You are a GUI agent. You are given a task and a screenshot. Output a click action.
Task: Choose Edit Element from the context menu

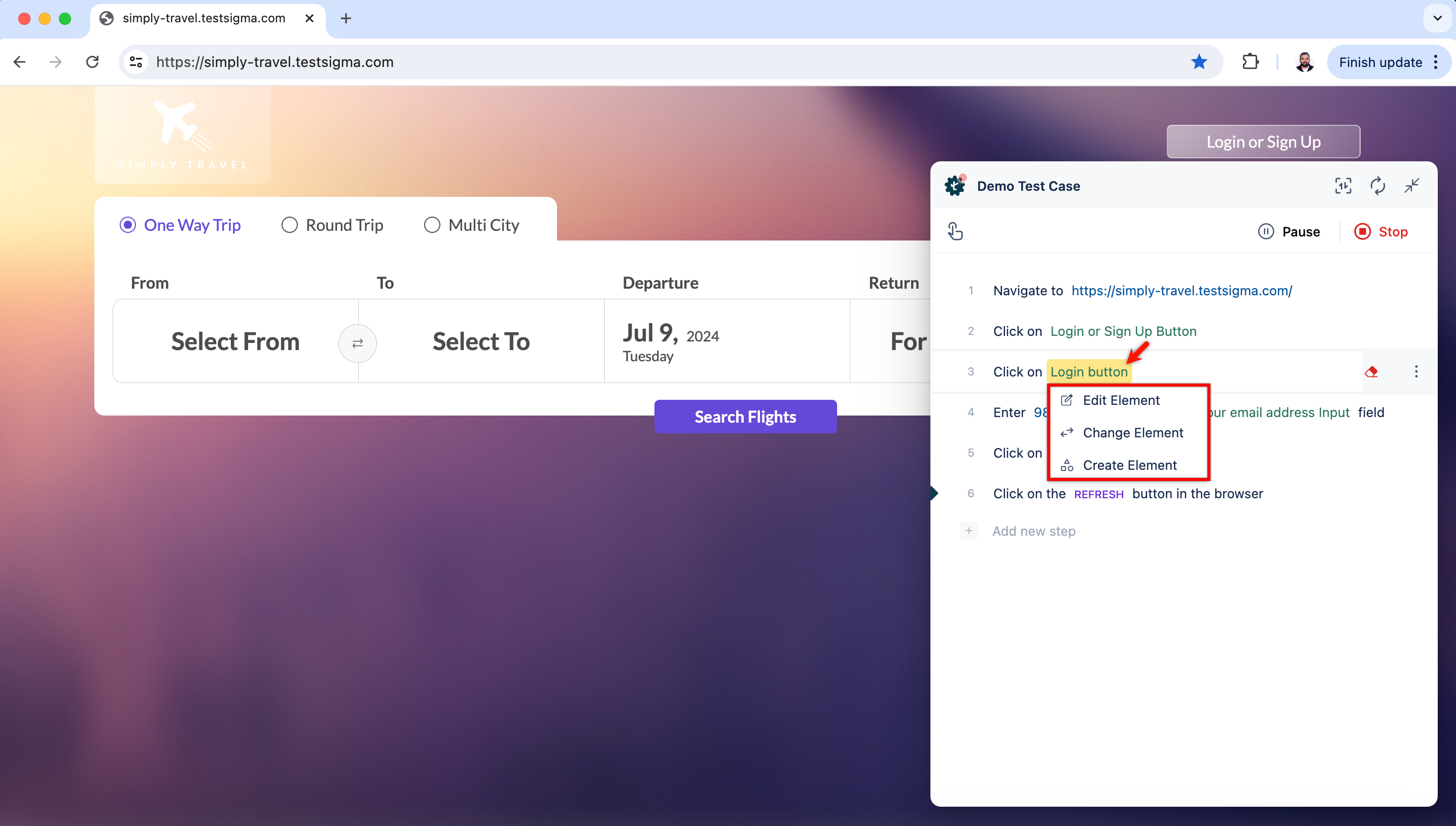(1121, 400)
